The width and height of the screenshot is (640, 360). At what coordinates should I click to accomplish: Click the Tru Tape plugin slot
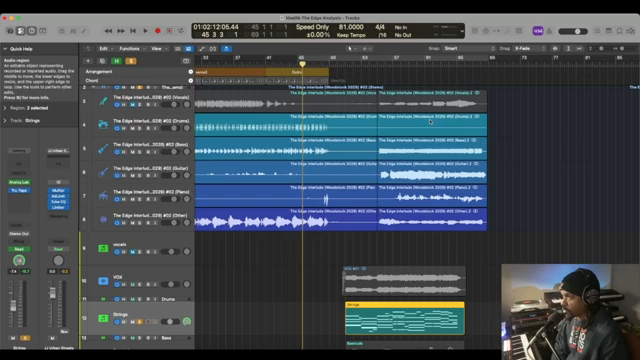(x=19, y=191)
